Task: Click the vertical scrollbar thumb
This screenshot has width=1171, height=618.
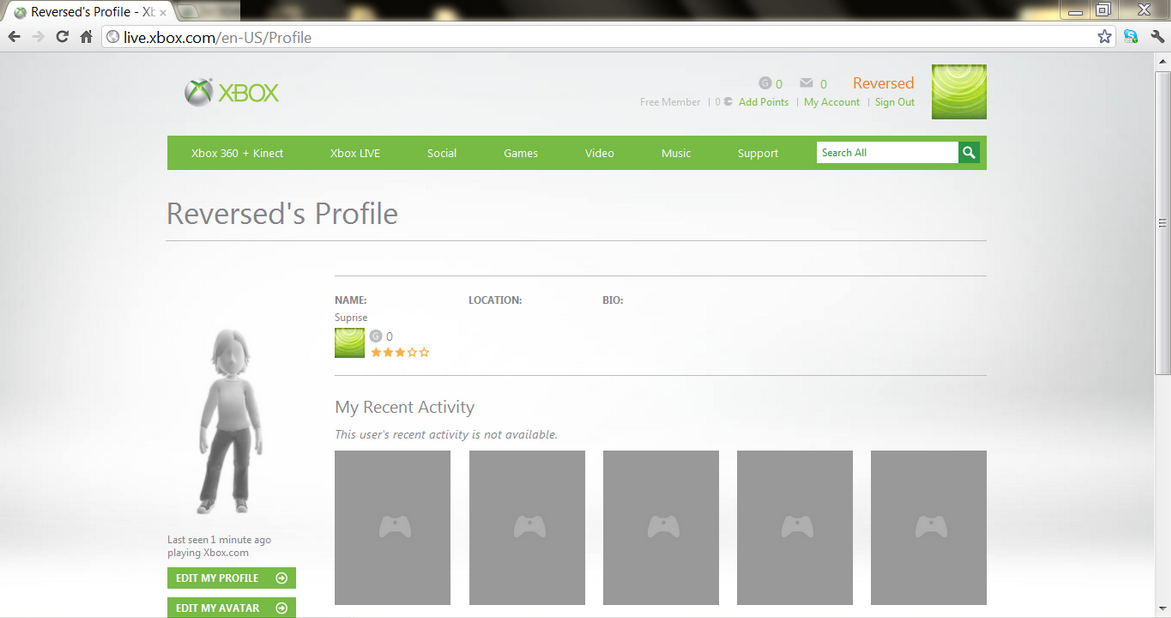Action: 1162,222
